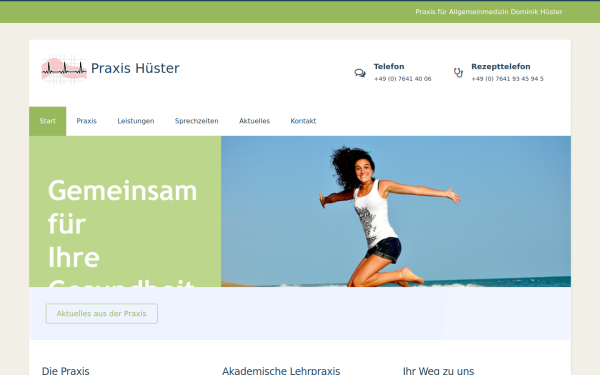
Task: Select Aktuelles in the navigation bar
Action: tap(254, 121)
